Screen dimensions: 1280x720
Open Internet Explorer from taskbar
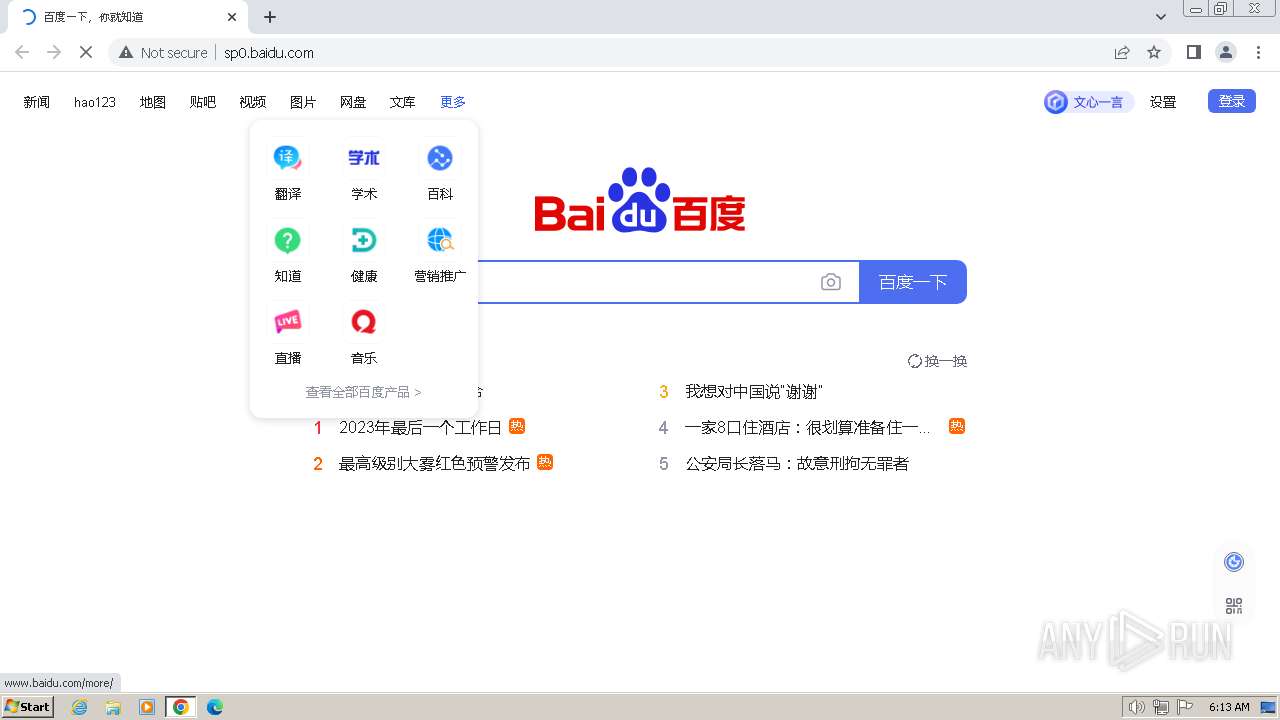pyautogui.click(x=80, y=707)
